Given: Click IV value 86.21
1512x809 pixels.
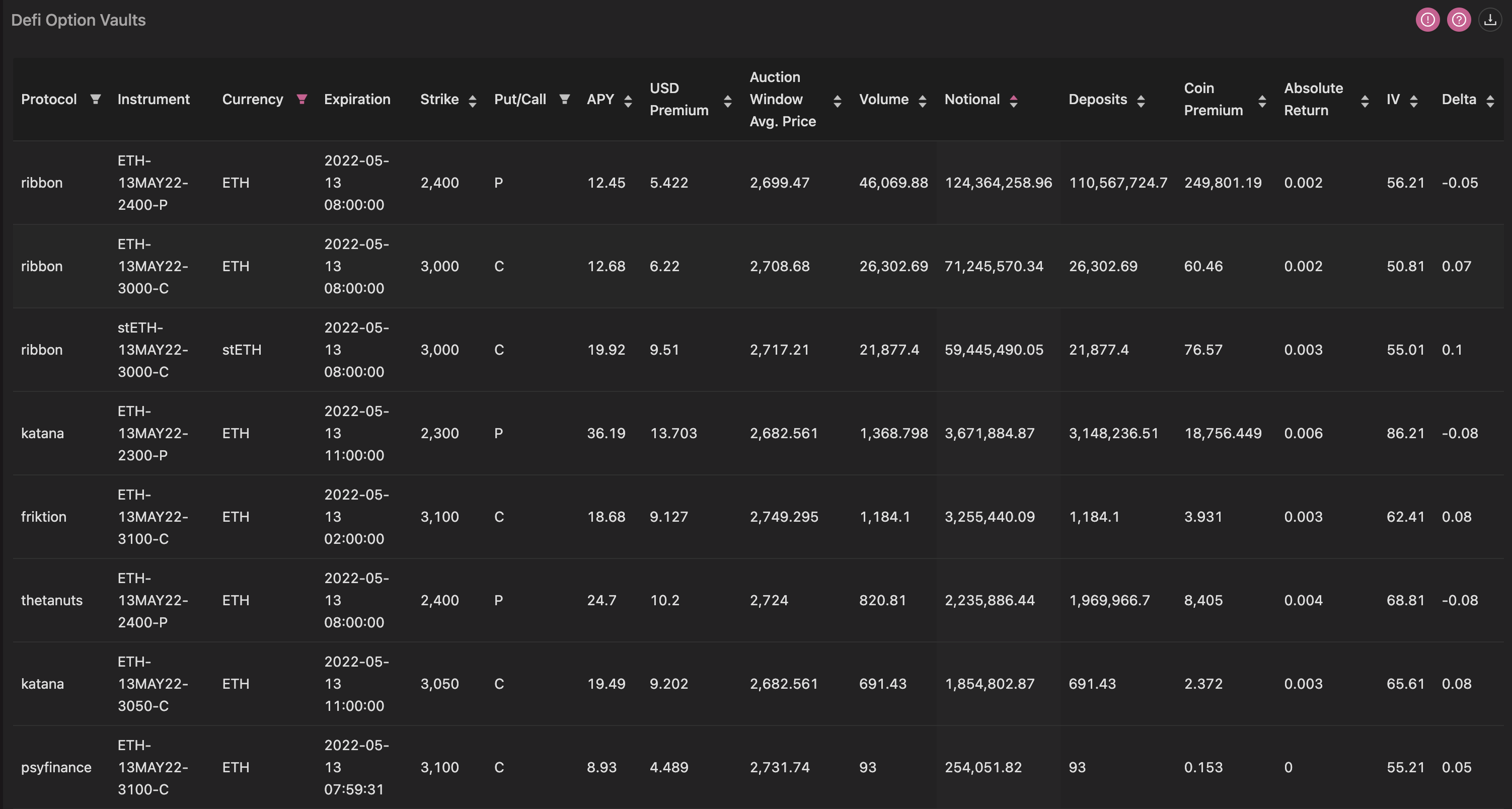Looking at the screenshot, I should point(1406,433).
